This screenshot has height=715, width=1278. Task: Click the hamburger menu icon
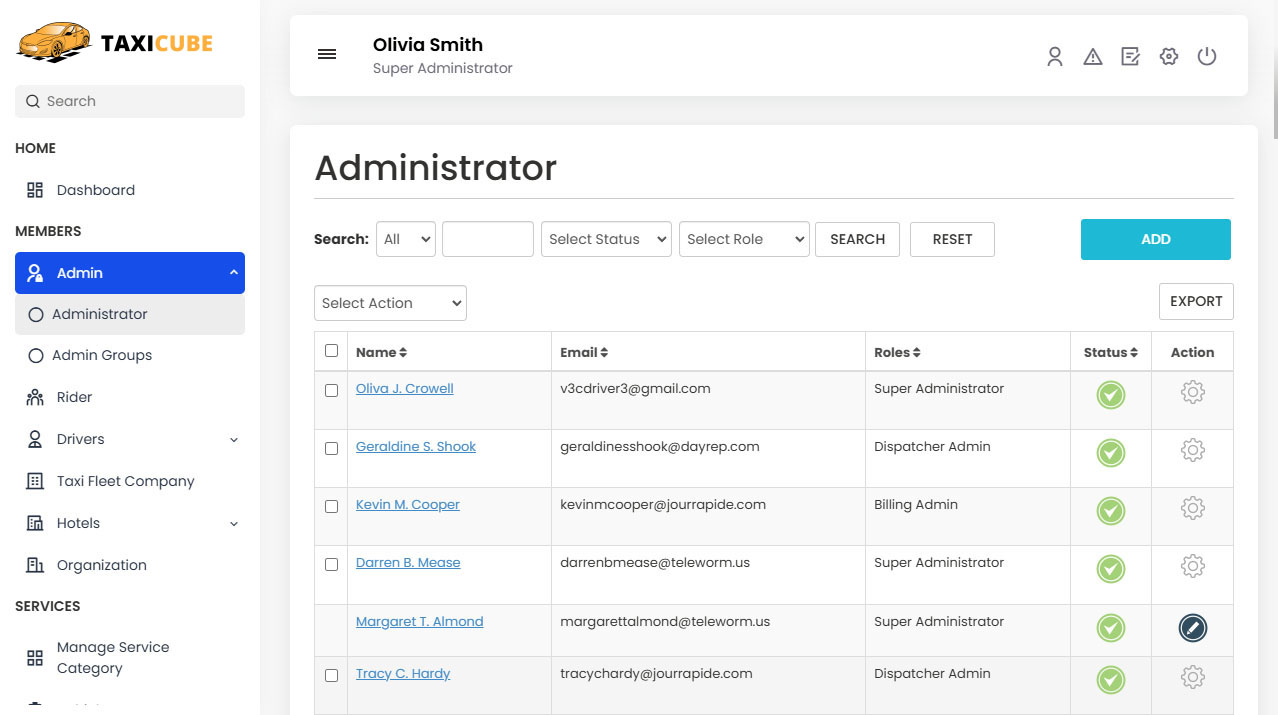coord(327,55)
